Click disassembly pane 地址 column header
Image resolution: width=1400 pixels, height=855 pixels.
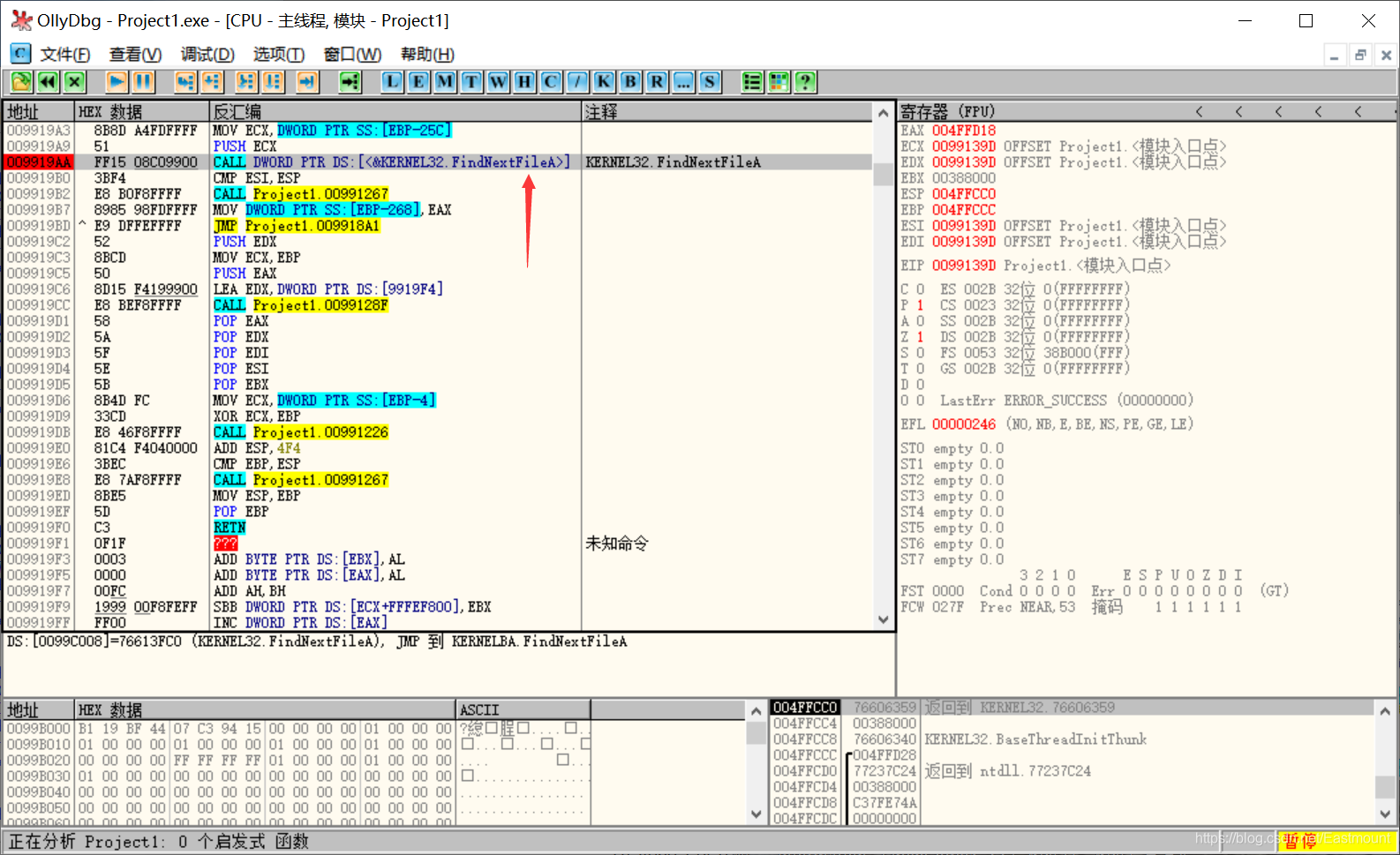(x=39, y=111)
